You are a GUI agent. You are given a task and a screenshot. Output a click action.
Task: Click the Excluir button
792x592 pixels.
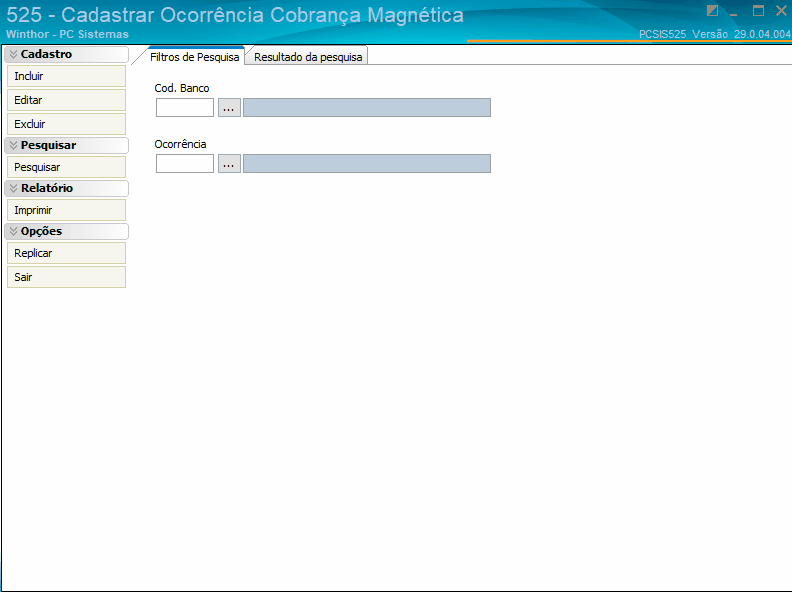[x=66, y=124]
